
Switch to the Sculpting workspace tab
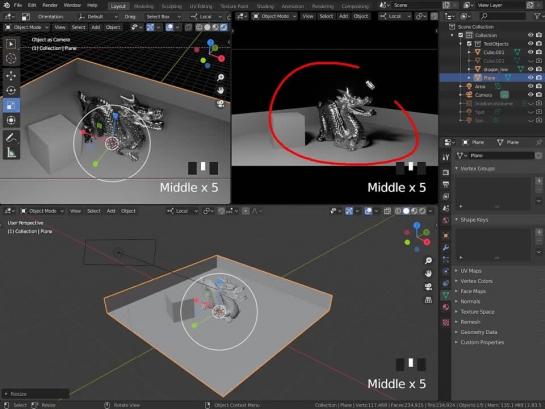[x=171, y=6]
